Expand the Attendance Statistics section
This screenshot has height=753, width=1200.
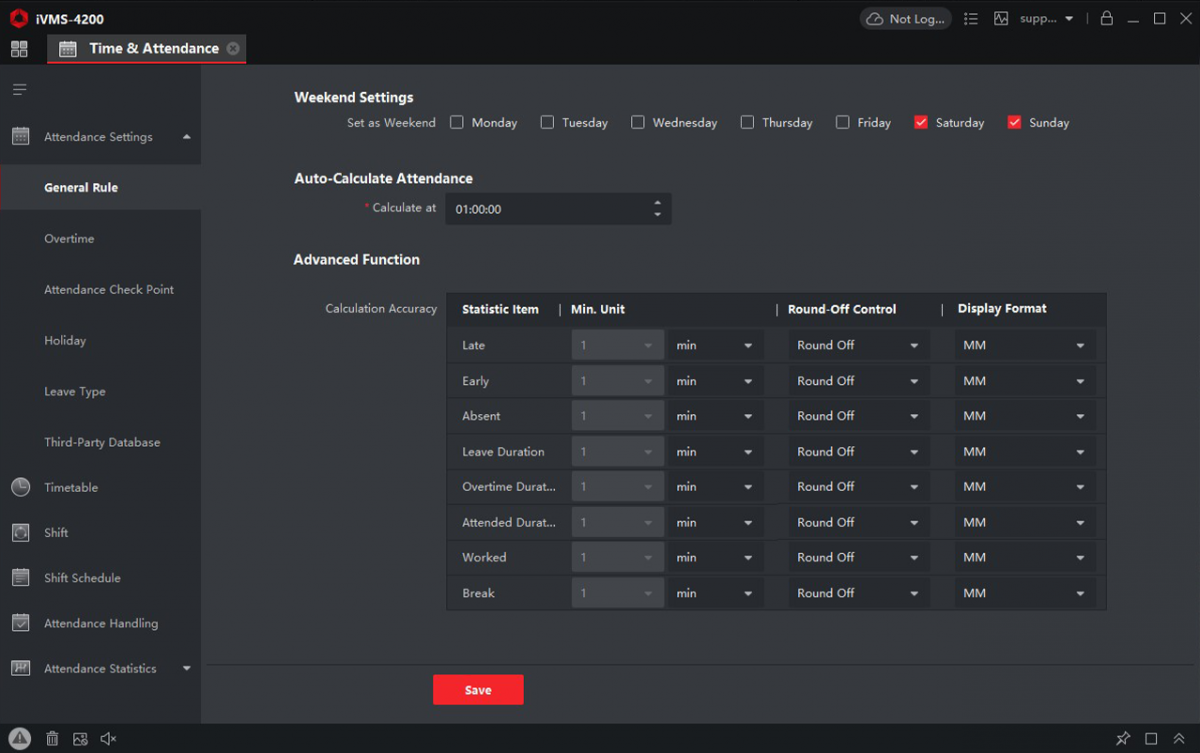click(186, 668)
